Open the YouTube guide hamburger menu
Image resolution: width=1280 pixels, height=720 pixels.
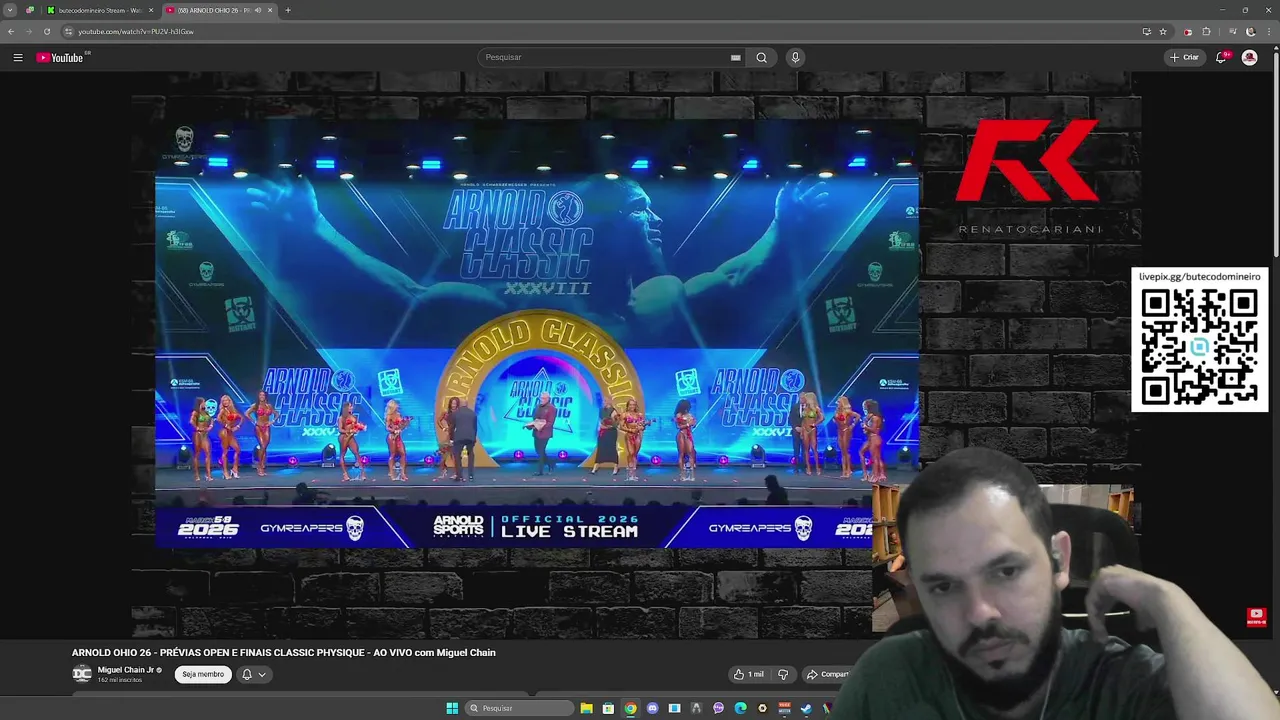tap(18, 57)
